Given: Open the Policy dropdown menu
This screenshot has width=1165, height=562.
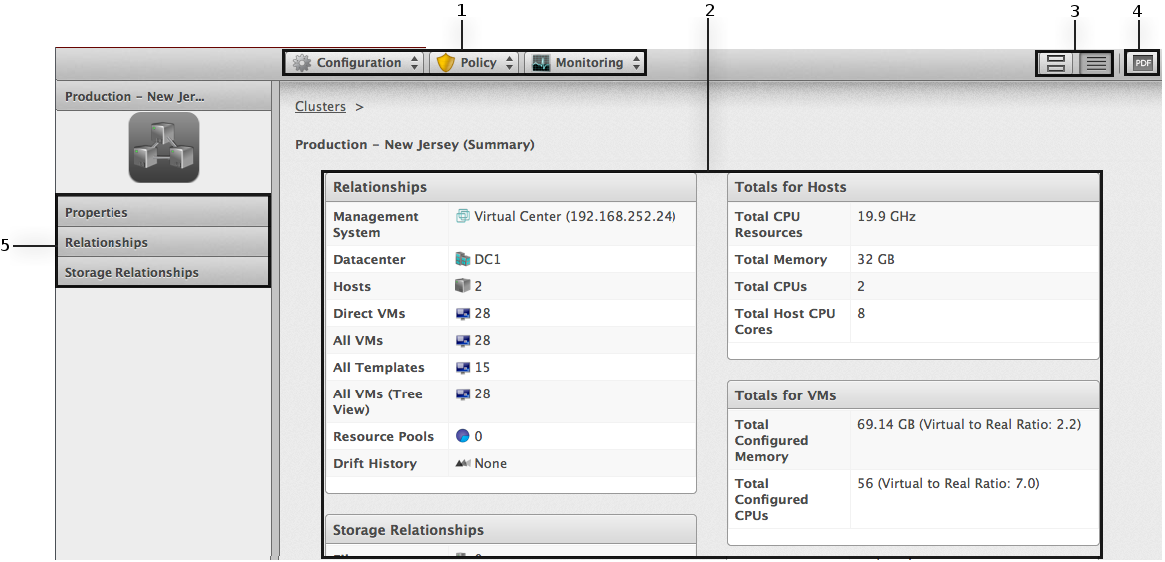Looking at the screenshot, I should (475, 63).
